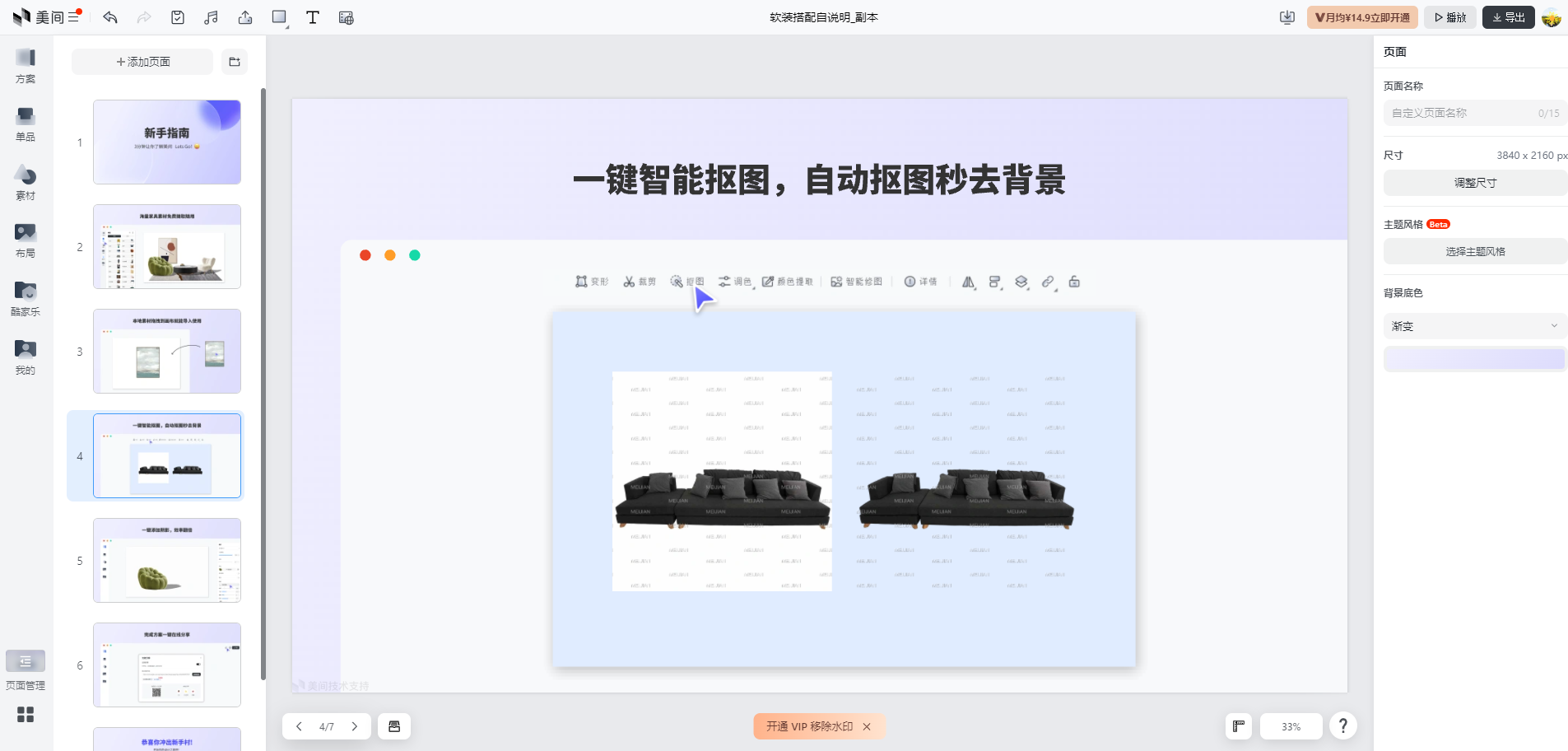Image resolution: width=1568 pixels, height=751 pixels.
Task: Redo the last undone action
Action: tap(144, 17)
